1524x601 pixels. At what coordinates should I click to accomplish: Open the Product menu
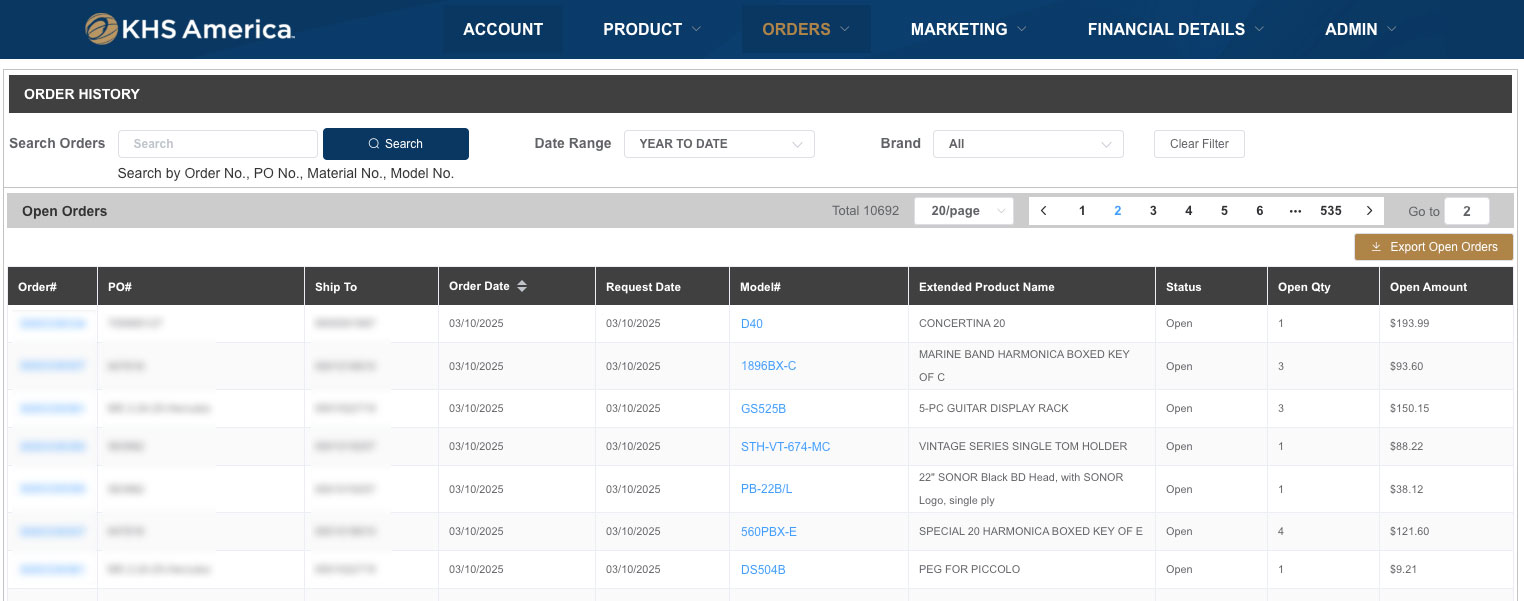[x=651, y=29]
